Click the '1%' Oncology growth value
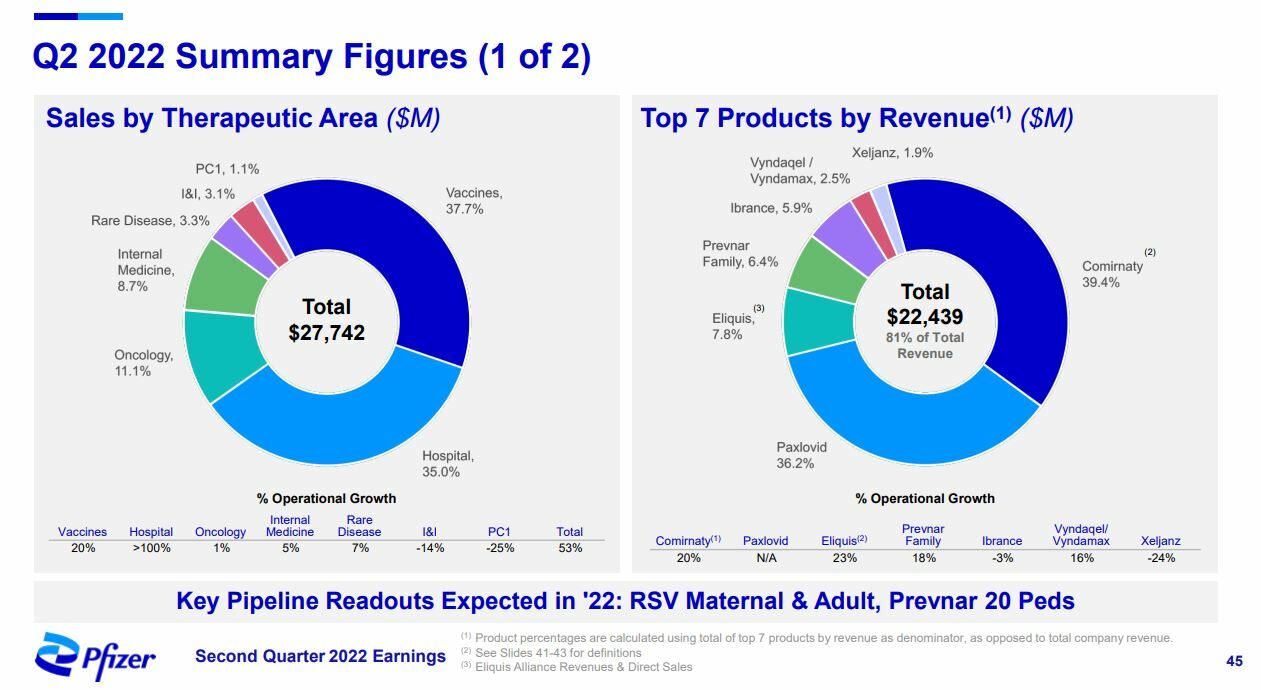 (221, 548)
